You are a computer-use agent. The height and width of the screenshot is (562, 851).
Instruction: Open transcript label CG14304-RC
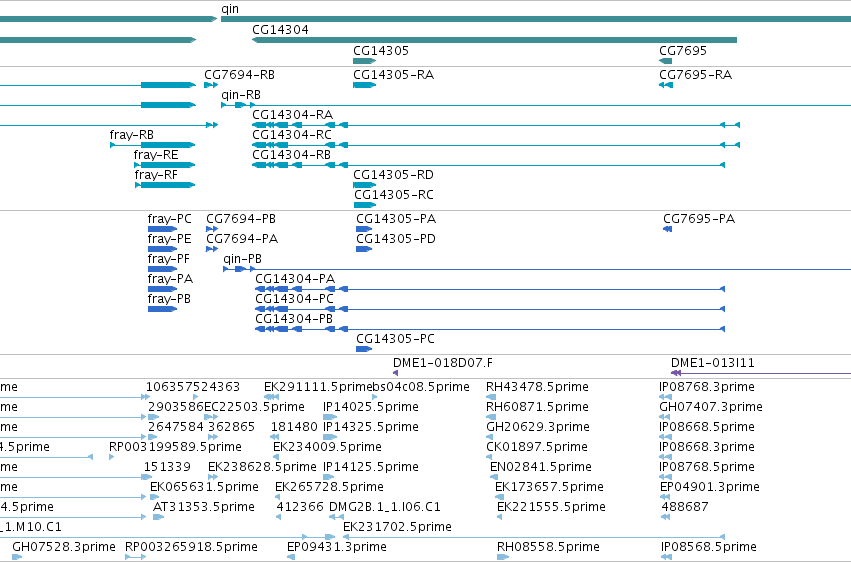click(x=292, y=135)
